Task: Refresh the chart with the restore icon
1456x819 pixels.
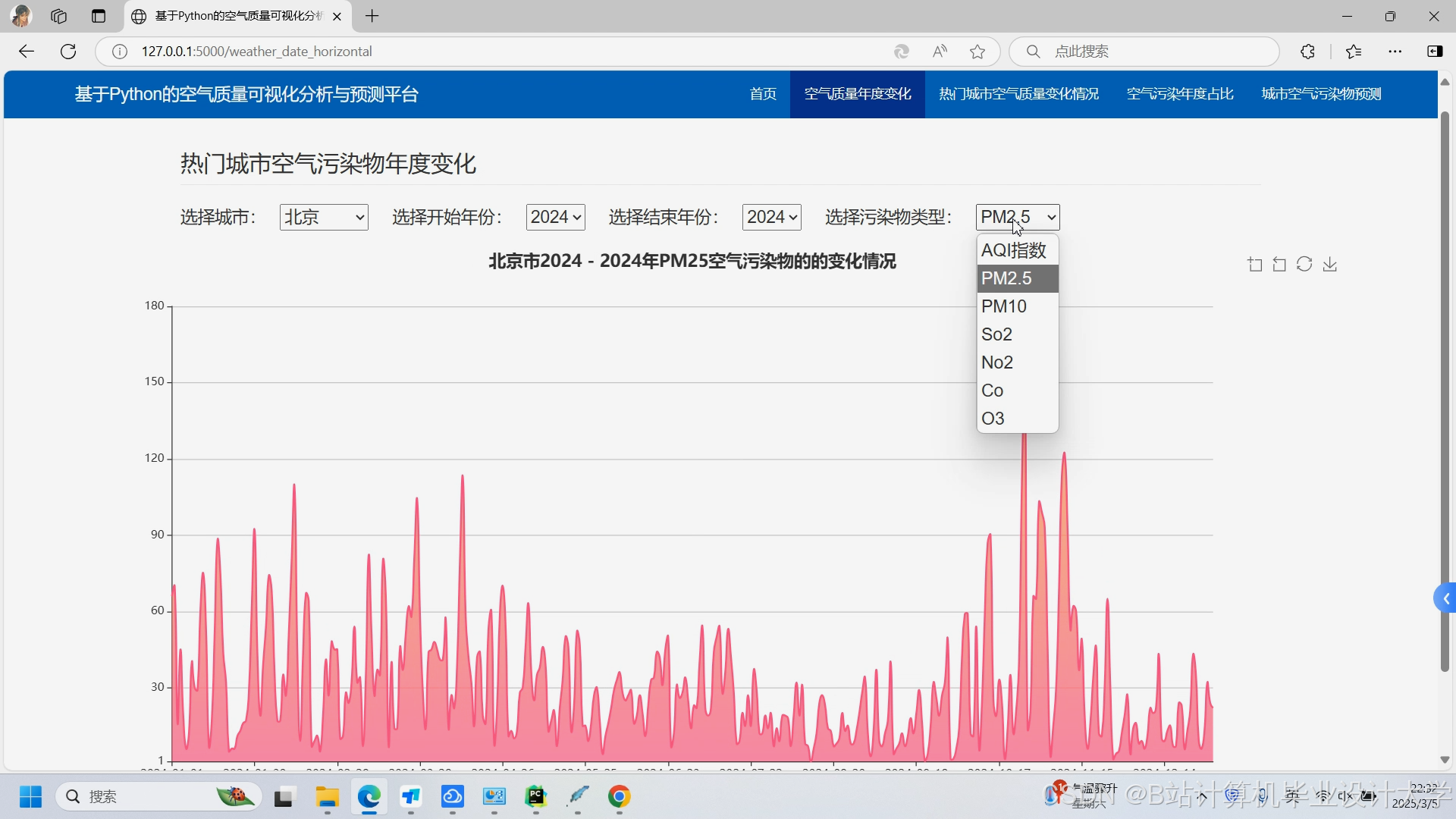Action: coord(1304,264)
